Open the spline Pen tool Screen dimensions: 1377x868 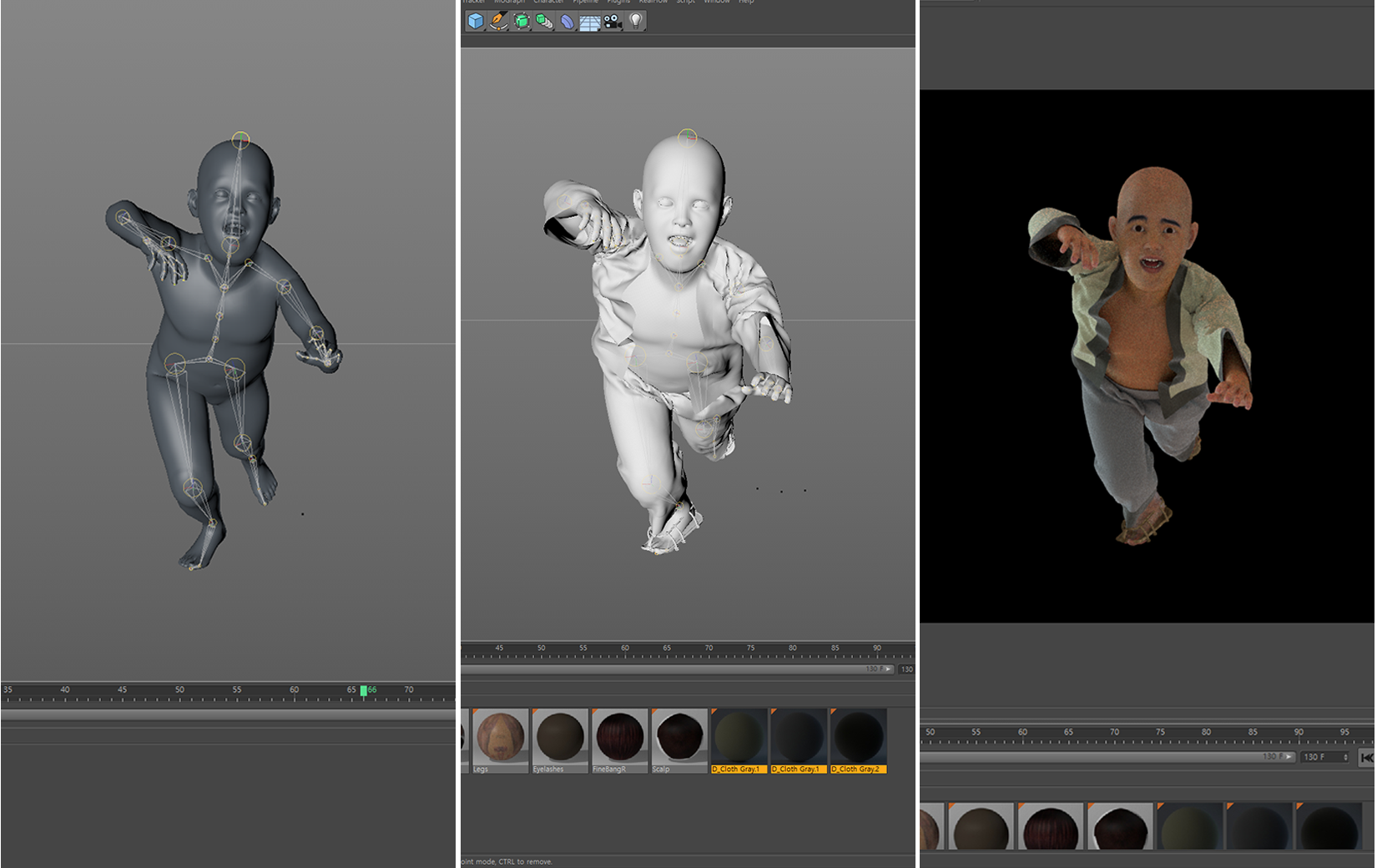[498, 21]
